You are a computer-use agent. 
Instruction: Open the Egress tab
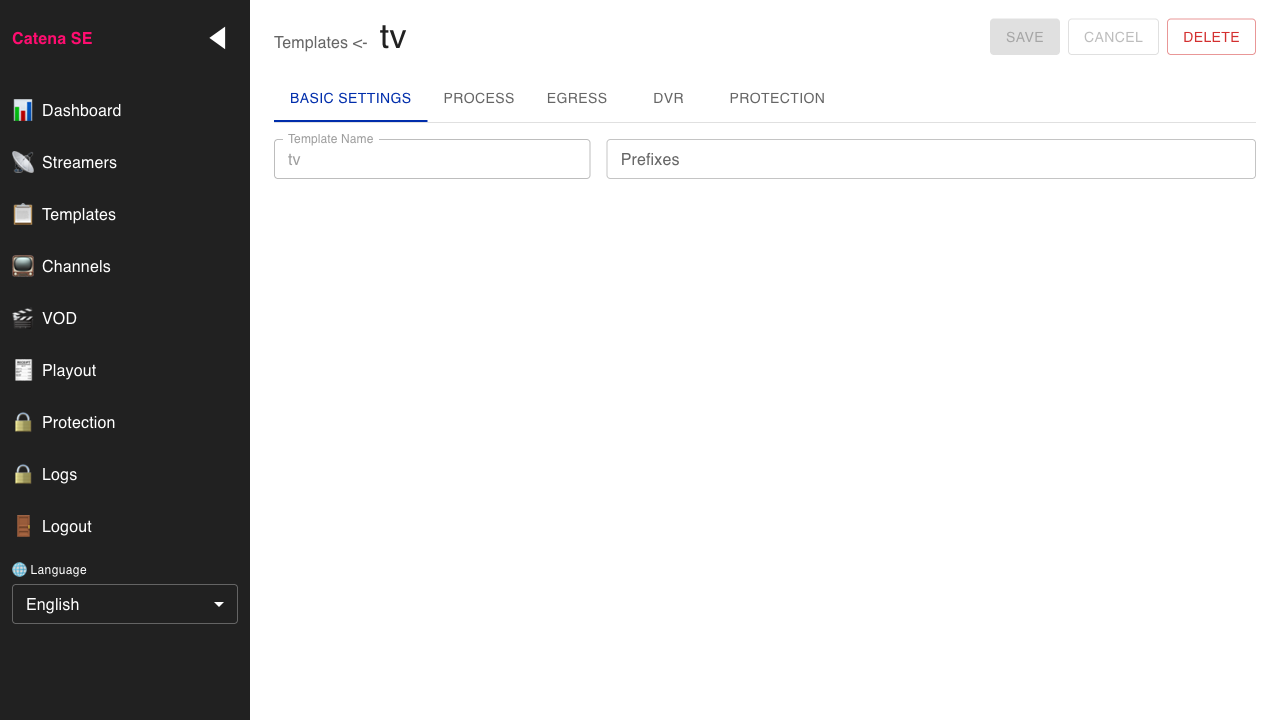click(577, 98)
